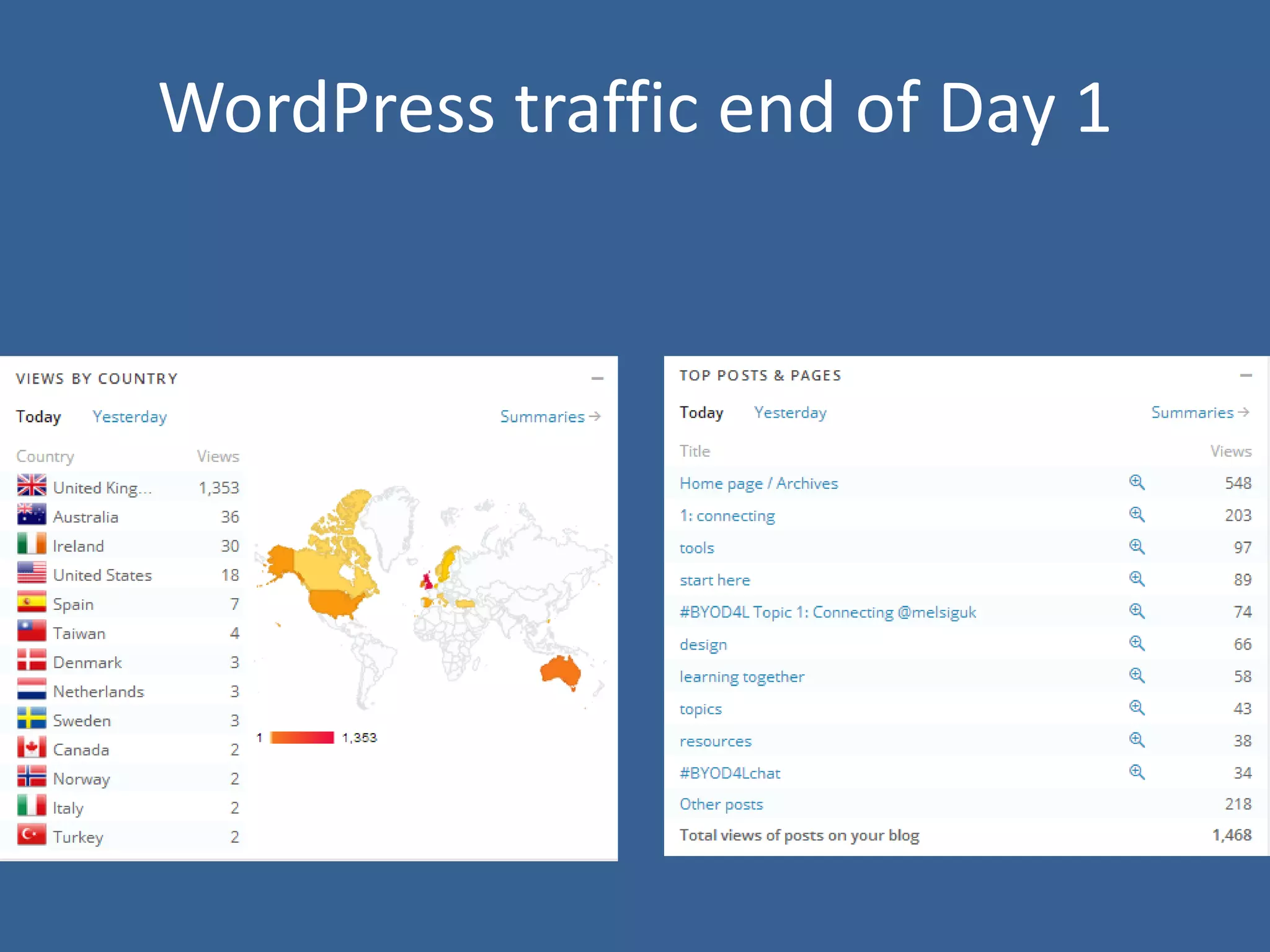Collapse the Top Posts & Pages panel
This screenshot has width=1270, height=952.
(x=1246, y=375)
